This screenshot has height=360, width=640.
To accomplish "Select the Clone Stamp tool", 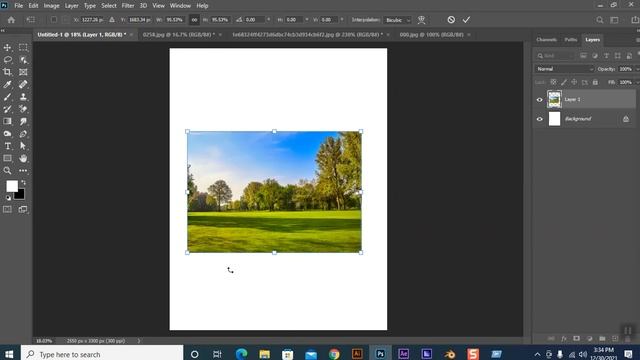I will click(x=23, y=97).
